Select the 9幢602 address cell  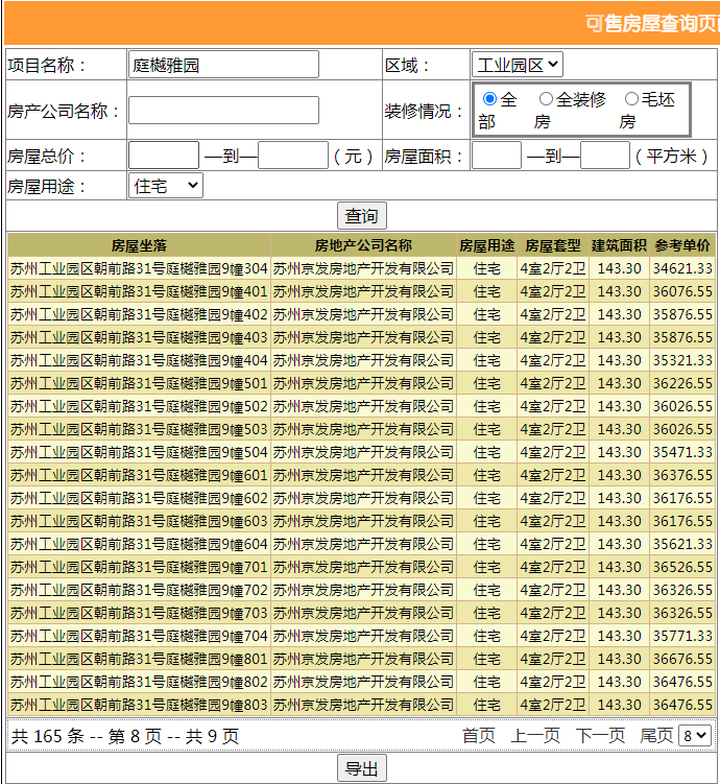(139, 498)
